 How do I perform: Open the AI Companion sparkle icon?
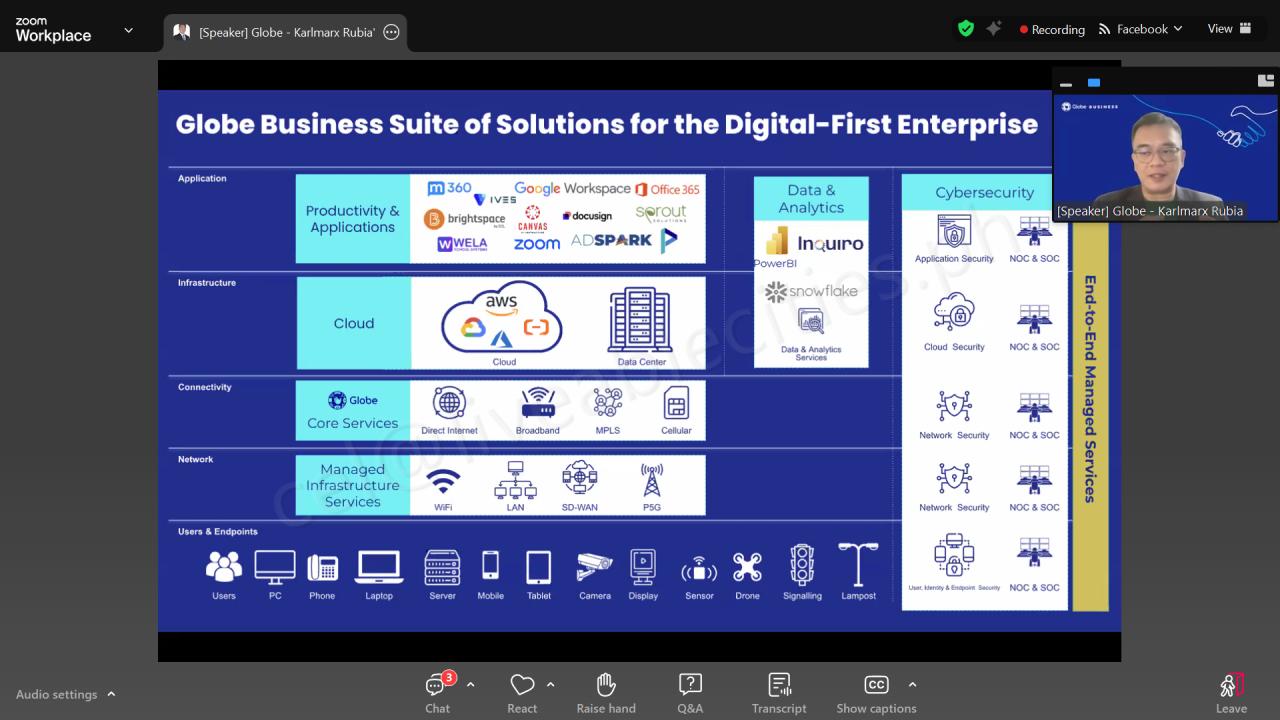[994, 29]
